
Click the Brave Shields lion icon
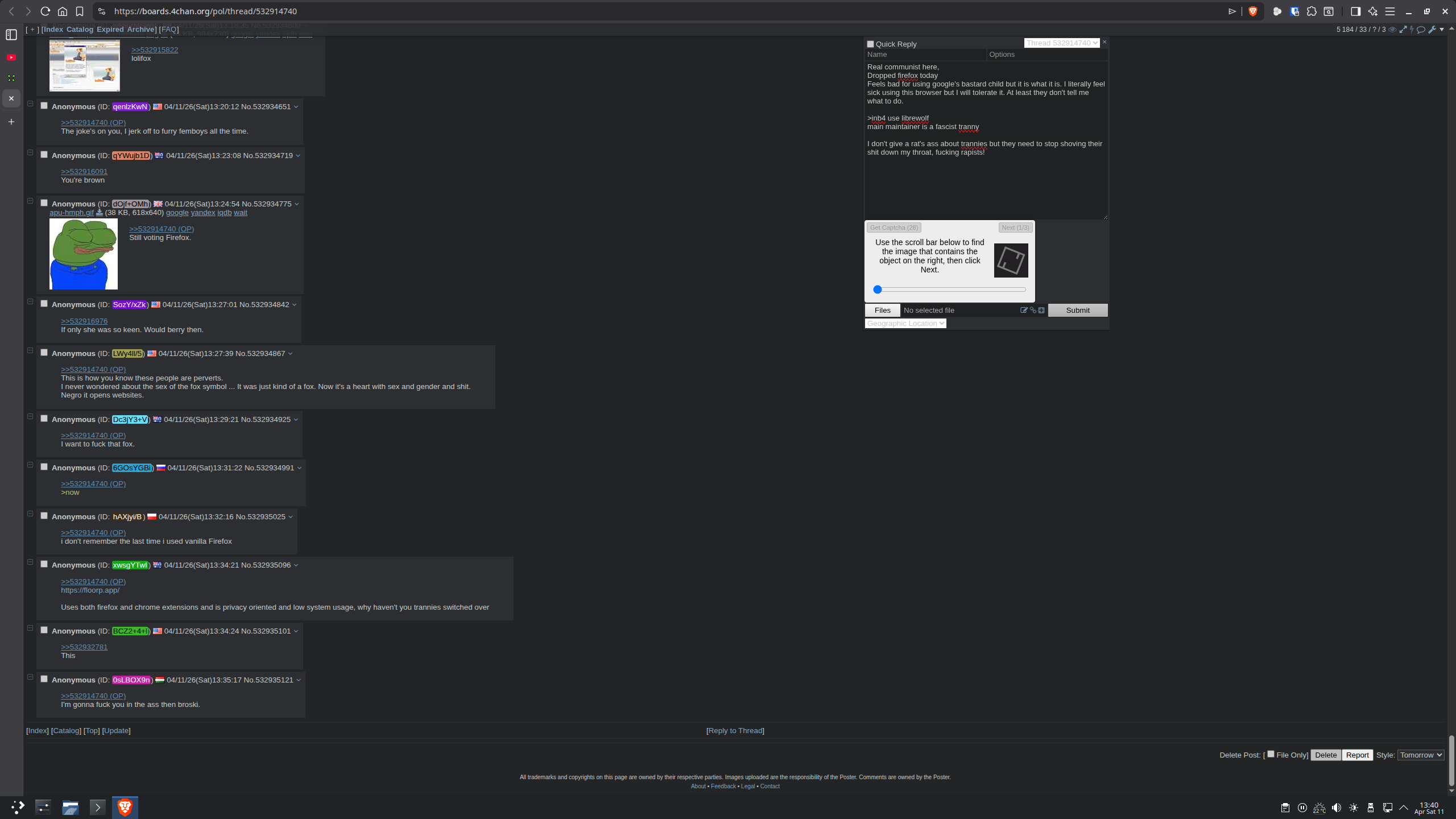click(1252, 11)
